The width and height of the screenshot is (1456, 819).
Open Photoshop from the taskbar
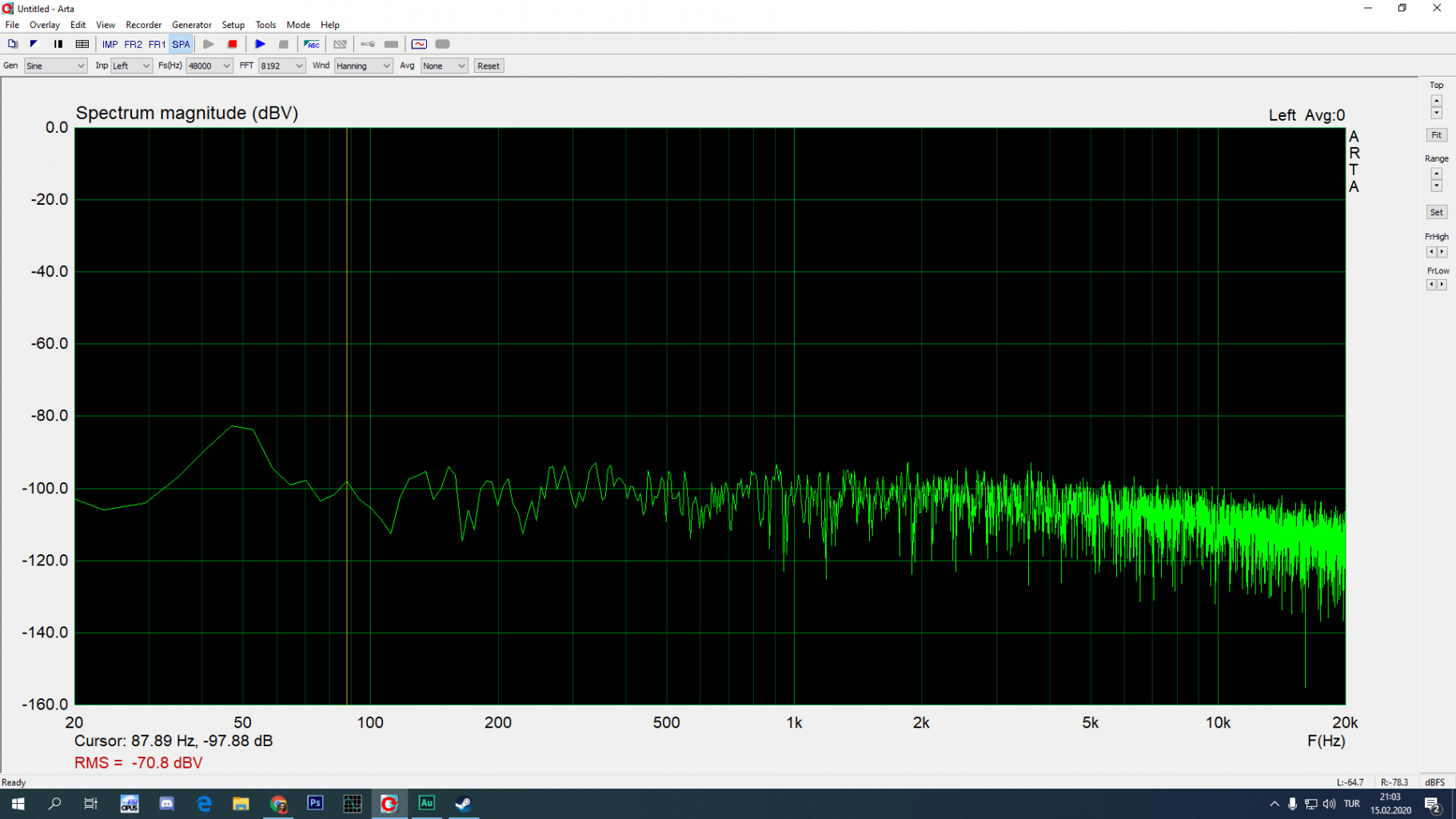coord(315,803)
